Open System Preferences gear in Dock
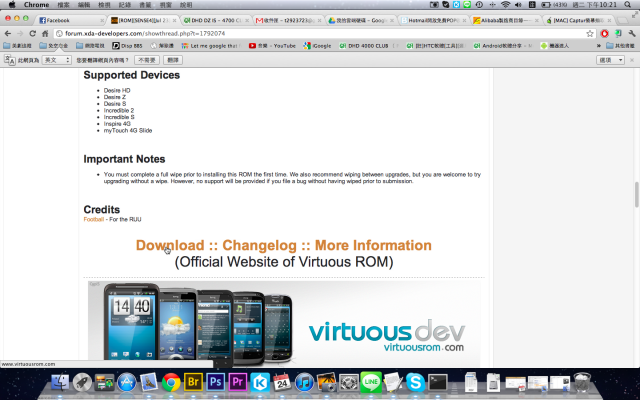640x400 pixels. [x=349, y=383]
